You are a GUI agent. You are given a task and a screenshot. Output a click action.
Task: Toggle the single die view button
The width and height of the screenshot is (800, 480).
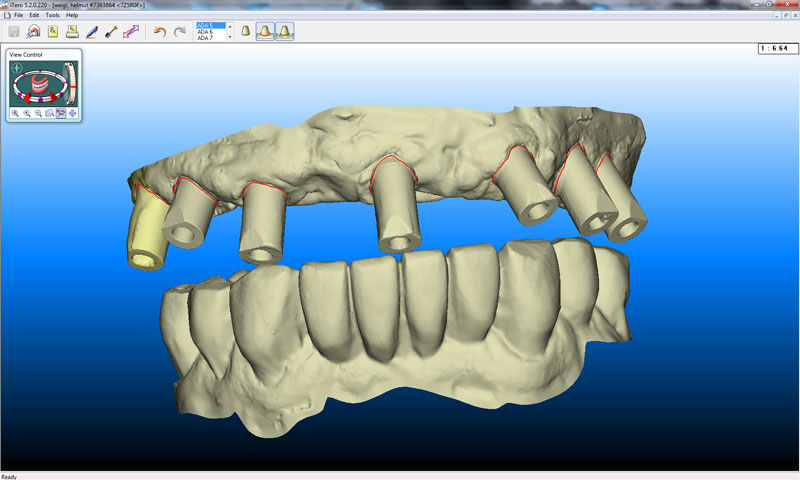click(245, 32)
